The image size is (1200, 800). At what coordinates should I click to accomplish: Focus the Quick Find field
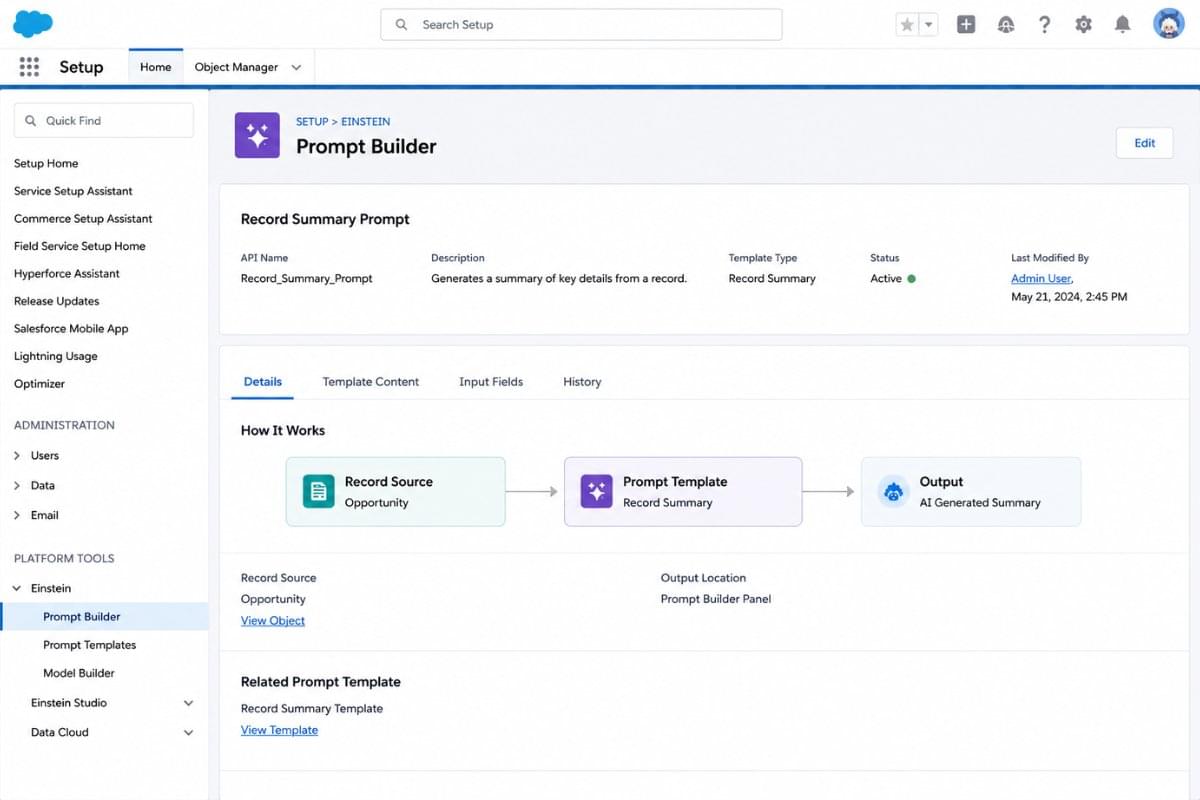(x=104, y=120)
